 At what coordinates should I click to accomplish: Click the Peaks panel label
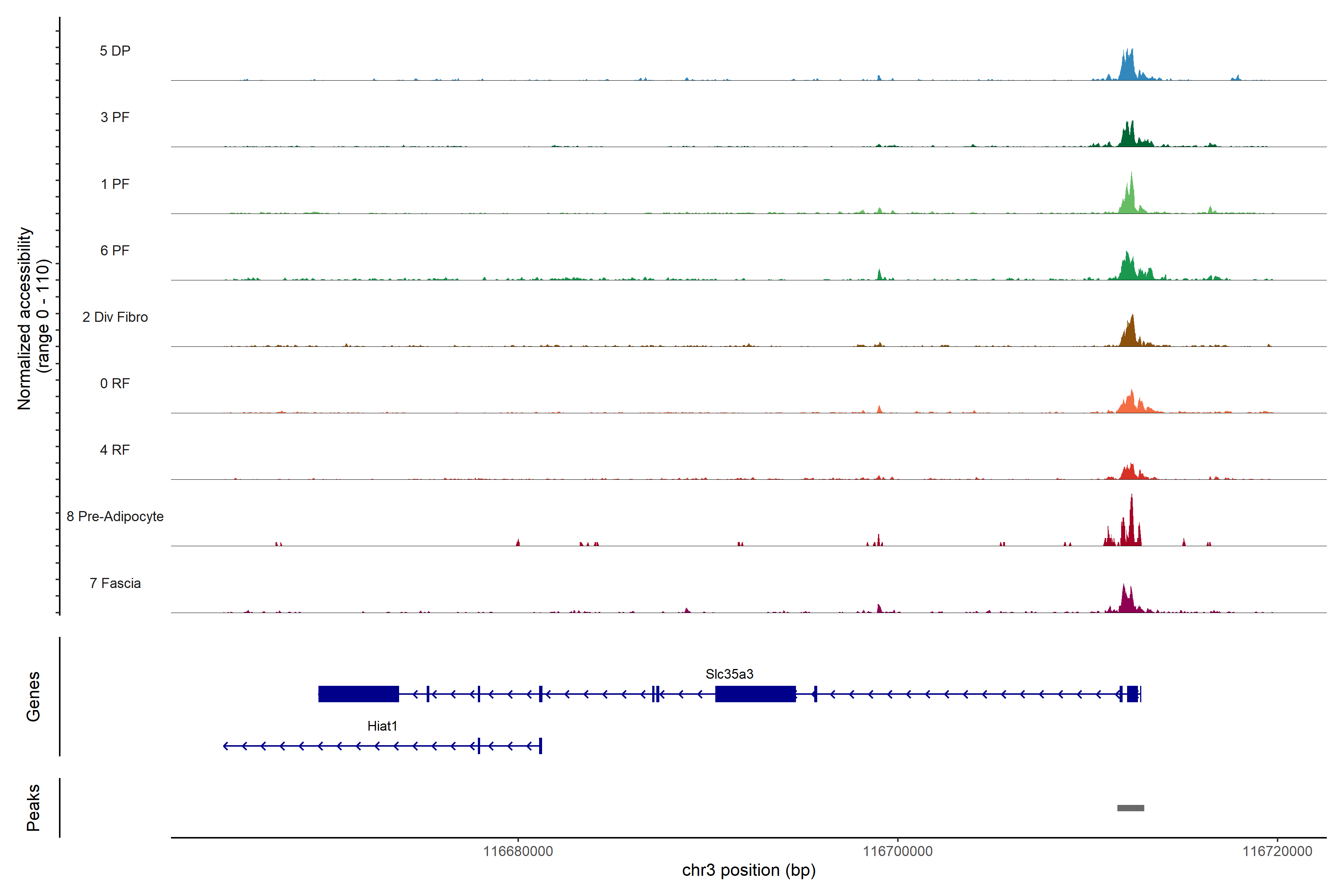click(33, 808)
